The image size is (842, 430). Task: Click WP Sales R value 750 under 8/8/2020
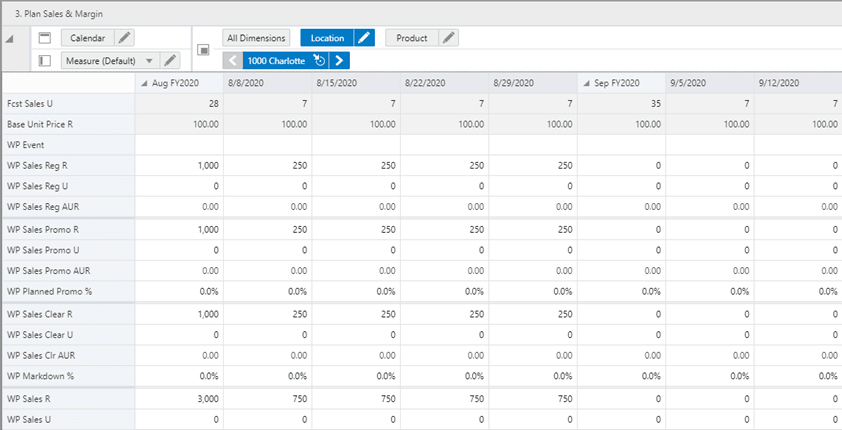[x=267, y=399]
